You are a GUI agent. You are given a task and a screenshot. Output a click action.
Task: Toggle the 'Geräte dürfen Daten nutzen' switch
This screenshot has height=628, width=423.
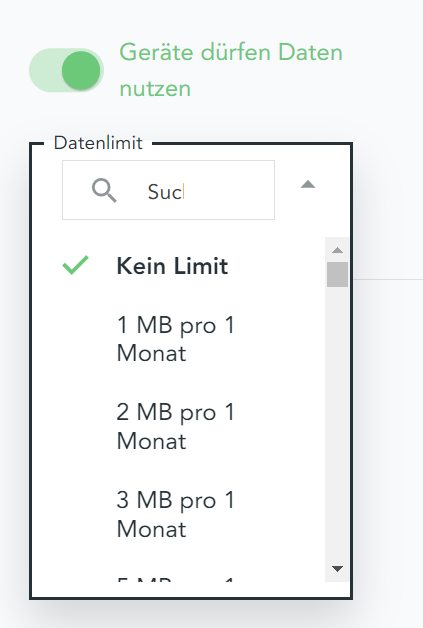pyautogui.click(x=66, y=70)
